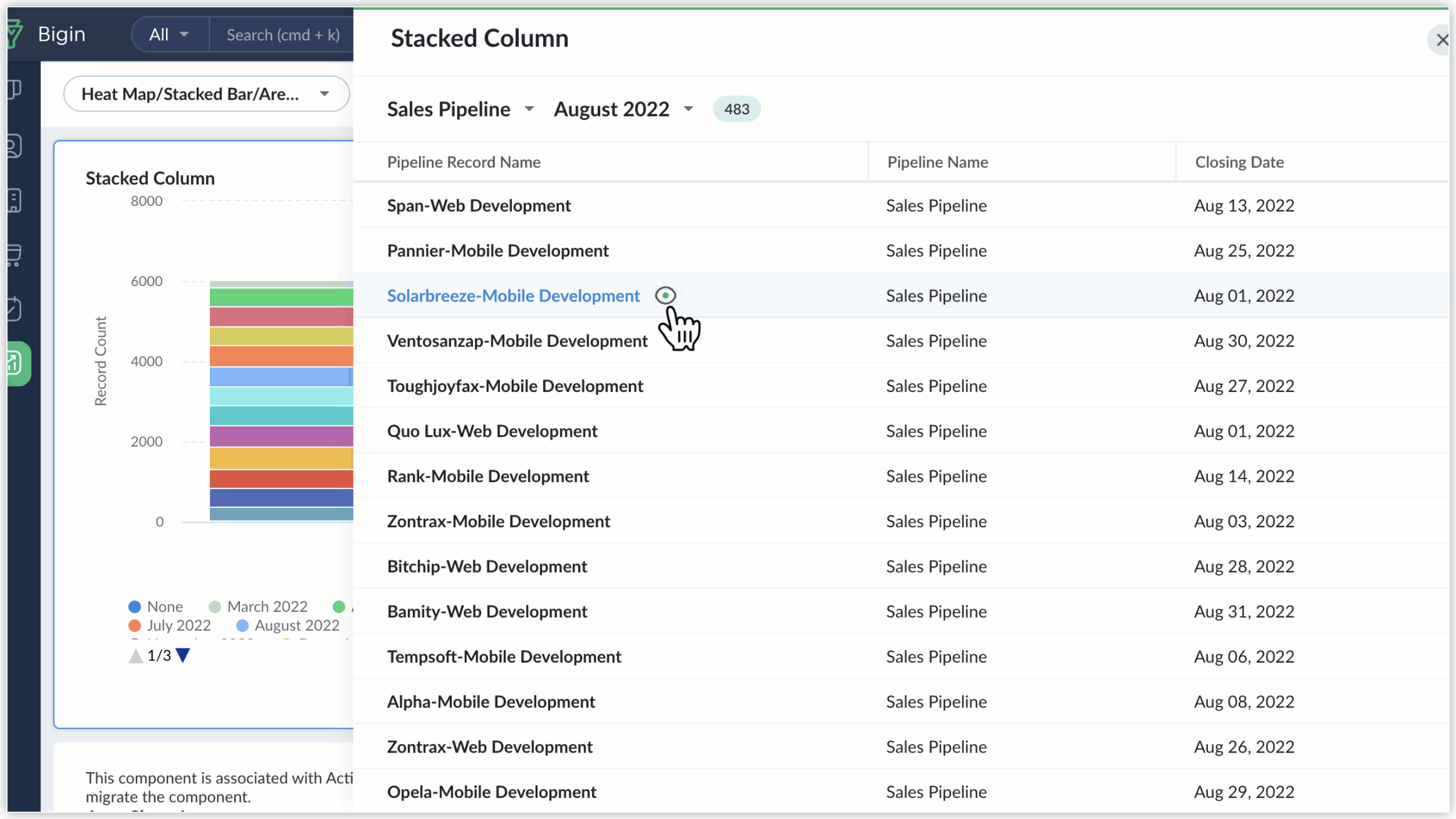Image resolution: width=1456 pixels, height=819 pixels.
Task: Click the Solarbreeze-Mobile Development hyperlink
Action: pyautogui.click(x=513, y=295)
